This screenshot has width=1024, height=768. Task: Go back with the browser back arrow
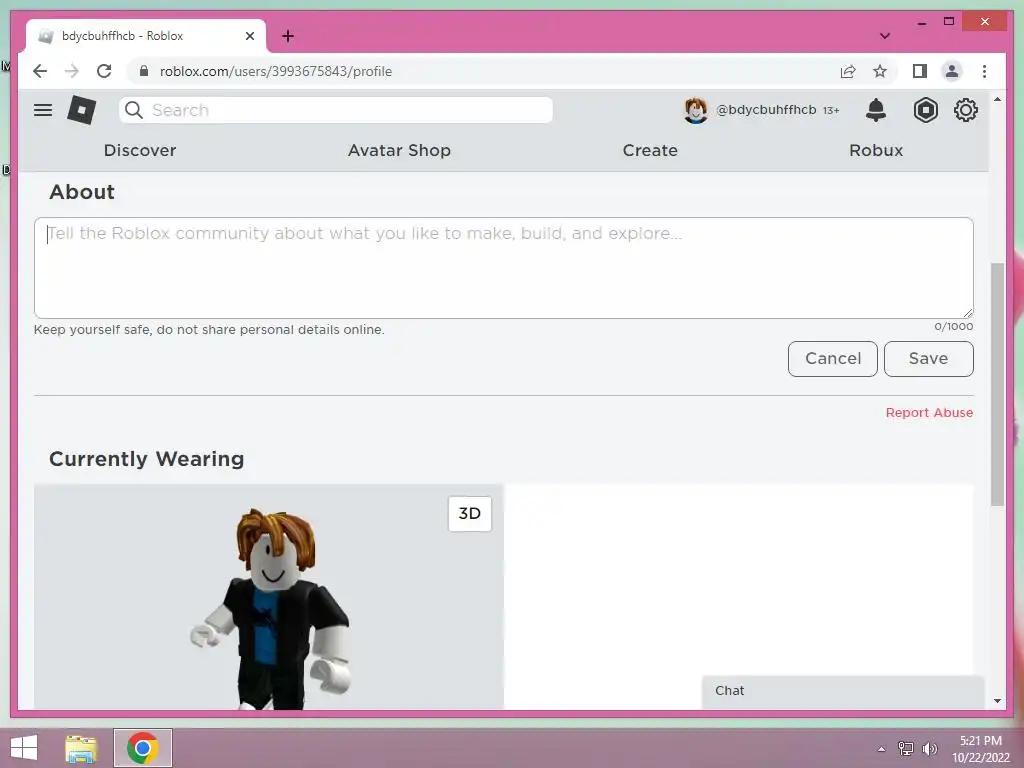click(x=40, y=71)
